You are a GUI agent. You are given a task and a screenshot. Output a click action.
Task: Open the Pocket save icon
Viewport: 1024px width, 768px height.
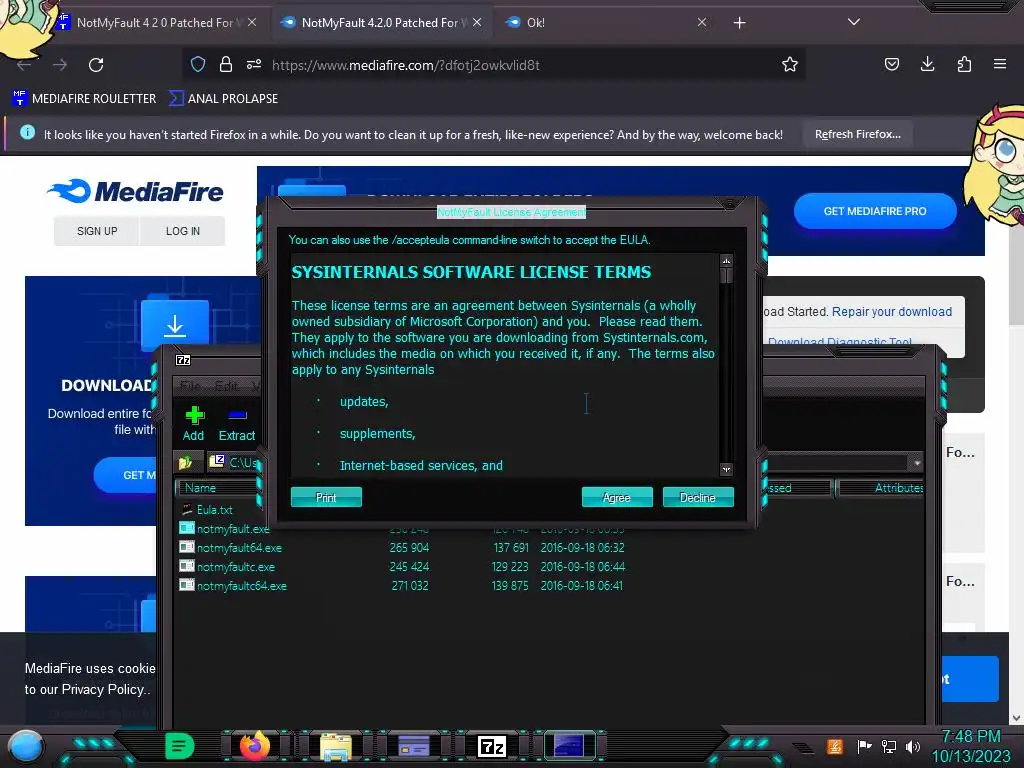891,64
